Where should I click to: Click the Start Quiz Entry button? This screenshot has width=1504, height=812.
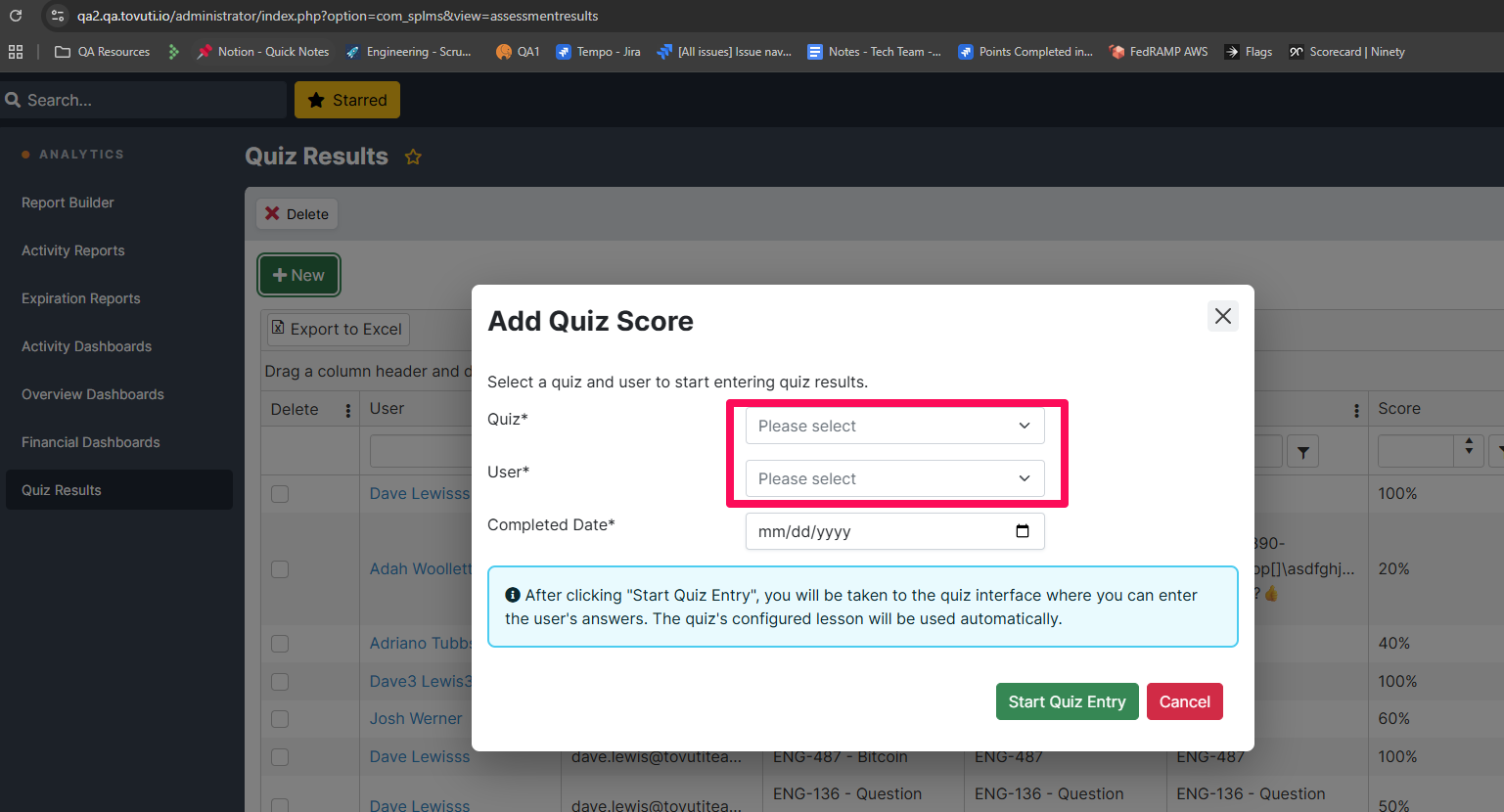coord(1067,701)
